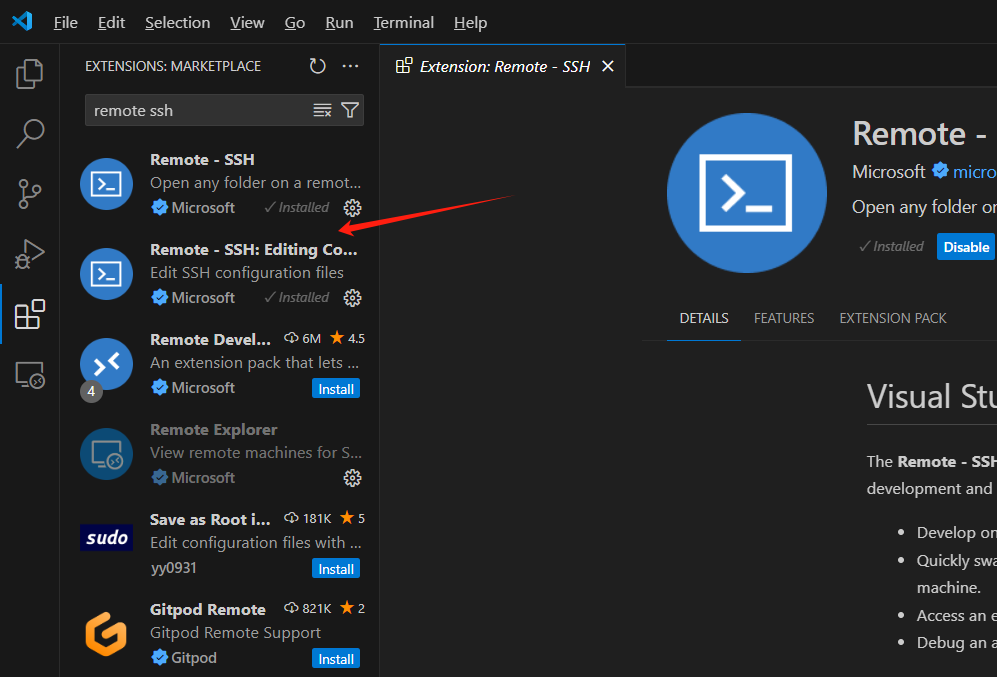Install the Gitpod Remote extension

pyautogui.click(x=335, y=659)
